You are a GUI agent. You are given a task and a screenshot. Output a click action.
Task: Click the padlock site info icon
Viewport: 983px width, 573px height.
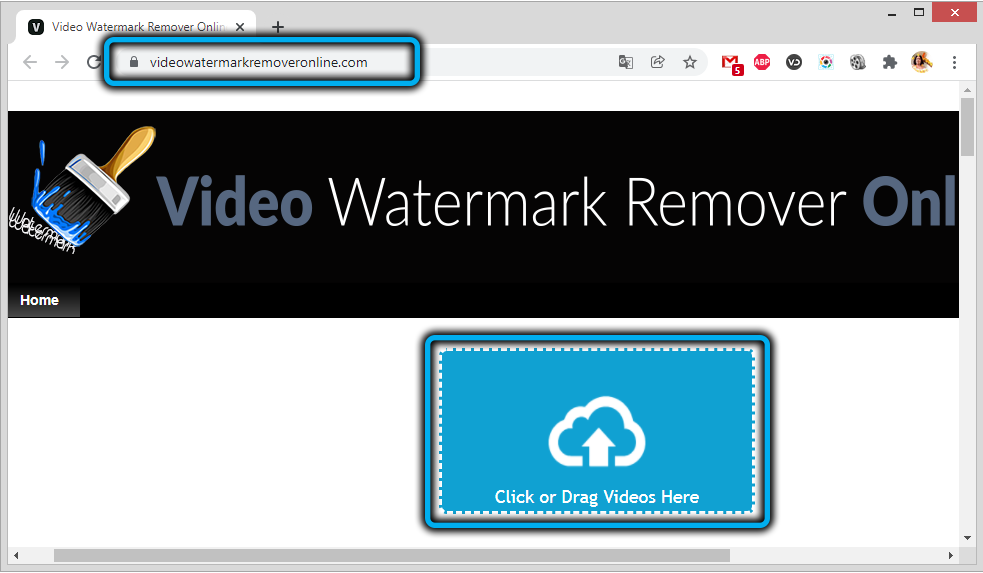click(x=134, y=62)
